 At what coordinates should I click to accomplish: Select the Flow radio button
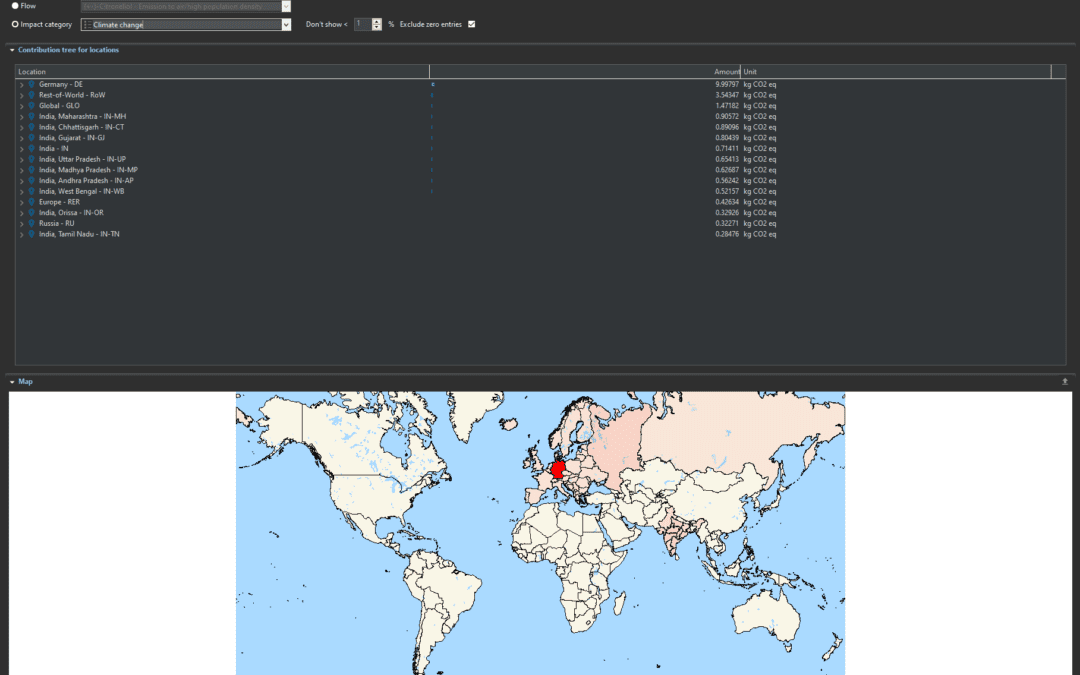coord(15,6)
